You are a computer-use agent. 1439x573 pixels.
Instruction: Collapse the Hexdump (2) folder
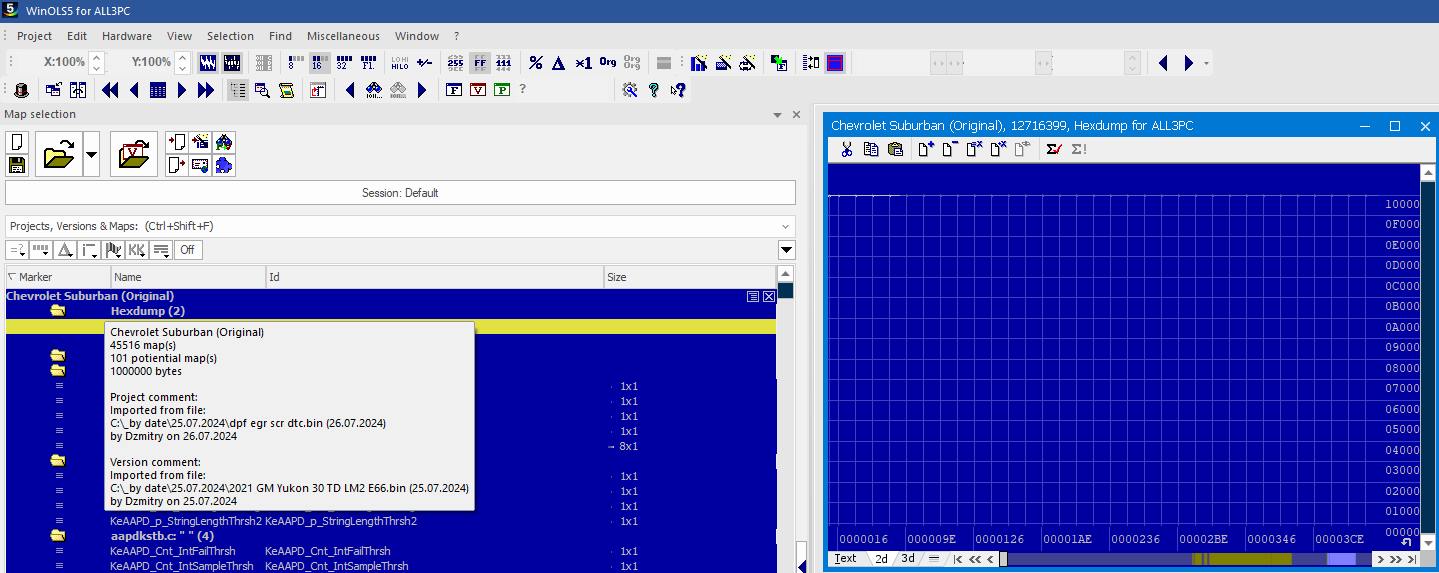pyautogui.click(x=58, y=311)
